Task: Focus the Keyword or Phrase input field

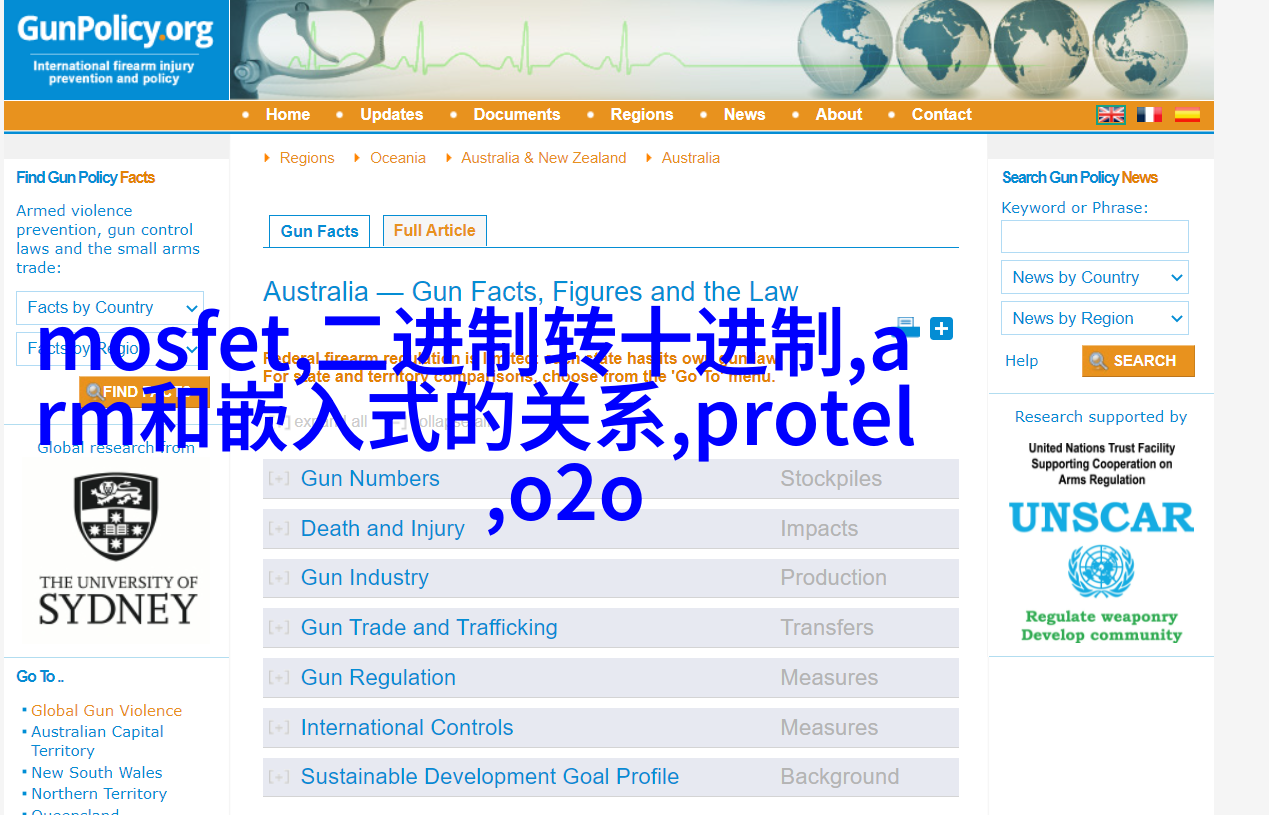Action: coord(1095,237)
